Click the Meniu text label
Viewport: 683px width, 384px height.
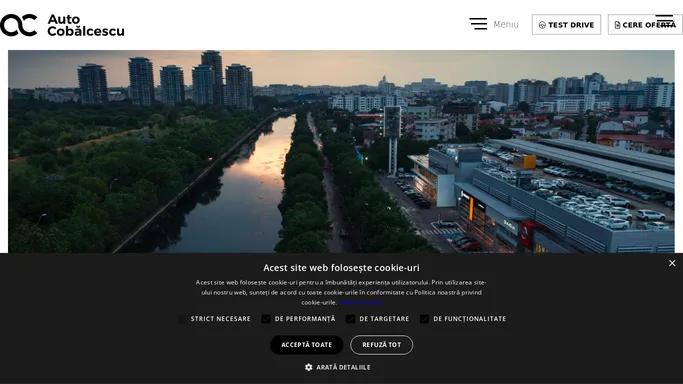506,24
